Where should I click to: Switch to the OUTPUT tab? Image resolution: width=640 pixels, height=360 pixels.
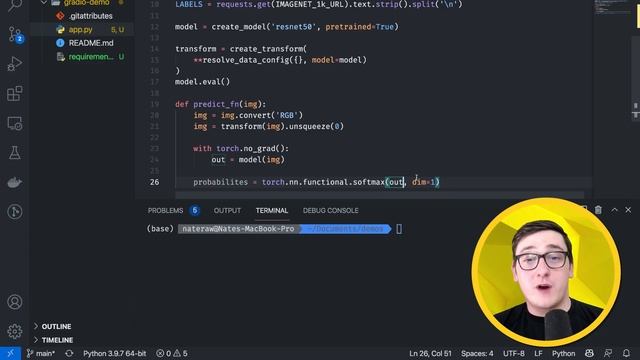coord(227,211)
